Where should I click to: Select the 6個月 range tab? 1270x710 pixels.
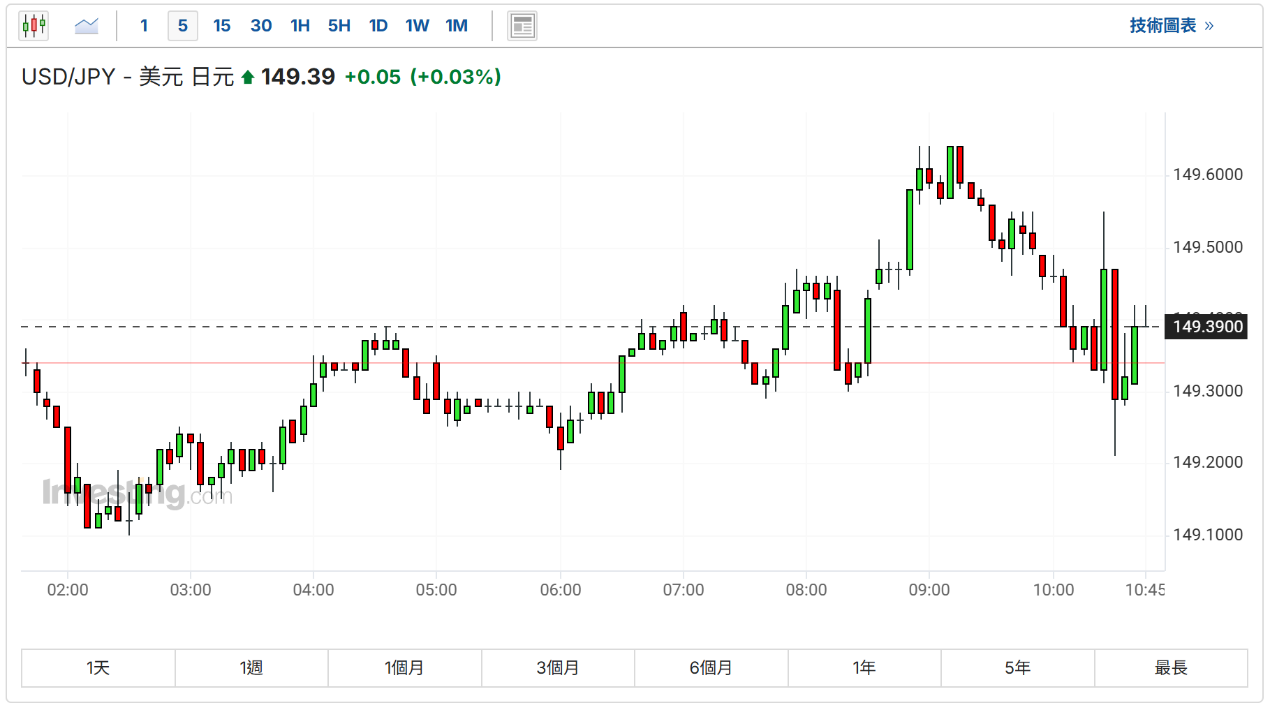(711, 668)
